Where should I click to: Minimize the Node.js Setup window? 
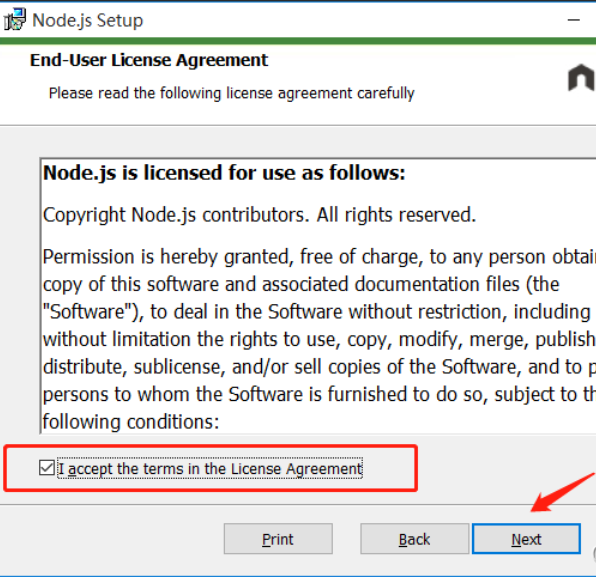[x=574, y=20]
